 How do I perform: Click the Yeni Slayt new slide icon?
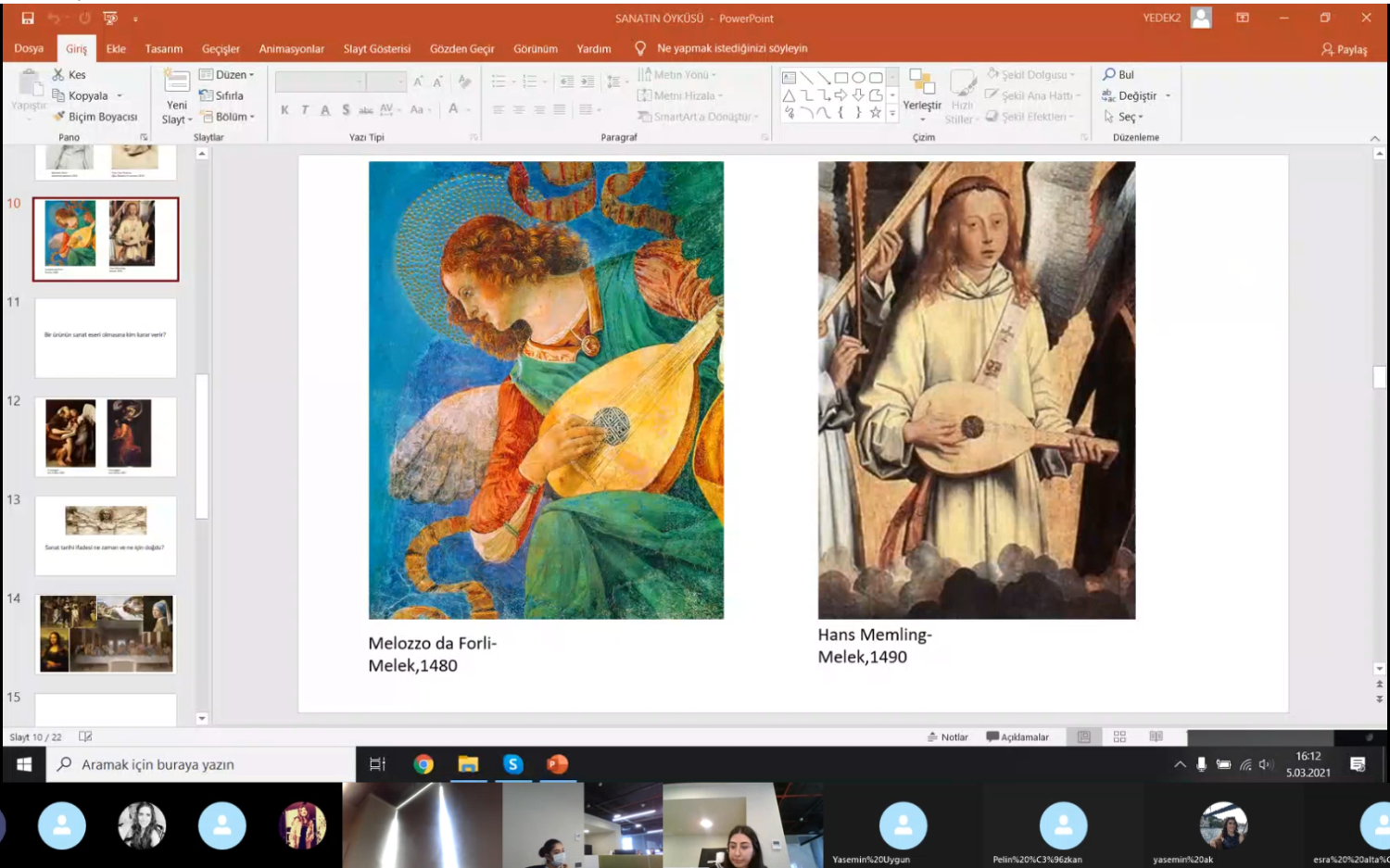coord(177,82)
